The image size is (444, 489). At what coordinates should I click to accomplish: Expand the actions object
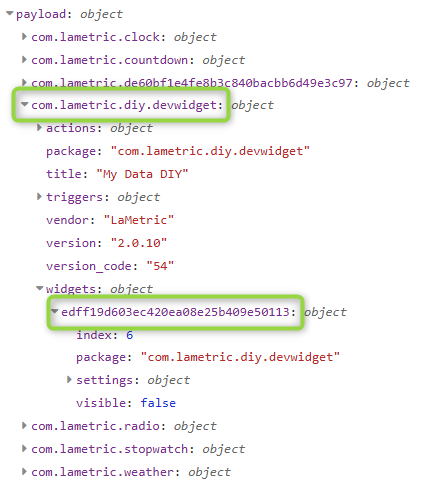pos(39,128)
